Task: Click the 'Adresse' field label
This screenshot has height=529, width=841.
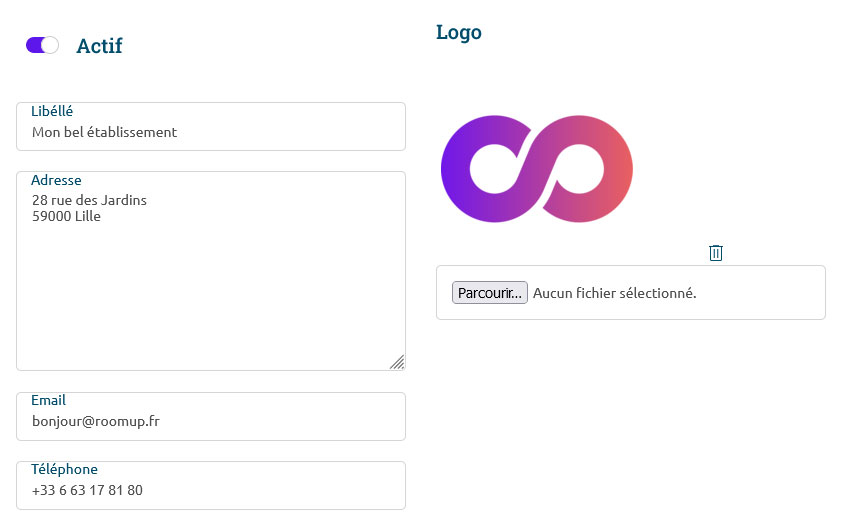Action: [x=56, y=180]
